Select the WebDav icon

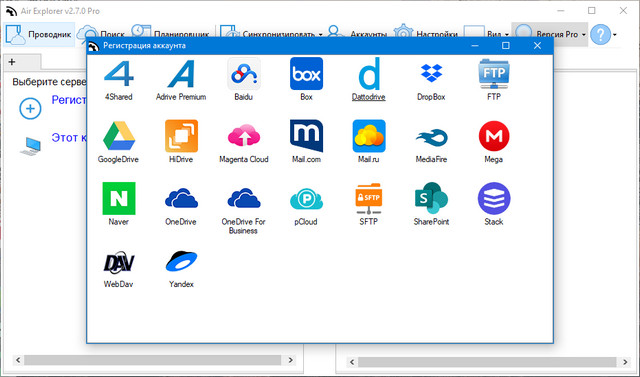coord(118,262)
